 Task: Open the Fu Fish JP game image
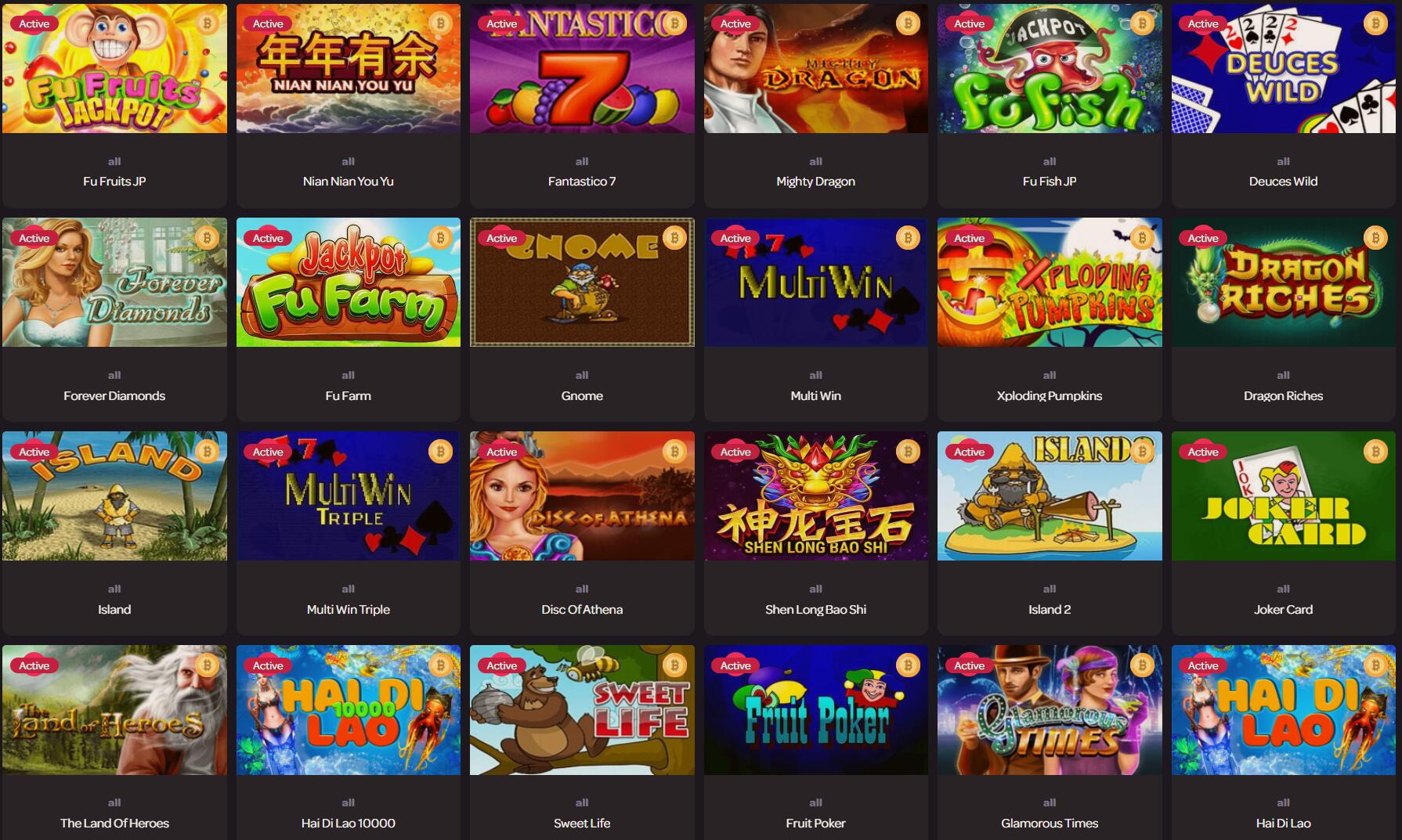coord(1050,68)
